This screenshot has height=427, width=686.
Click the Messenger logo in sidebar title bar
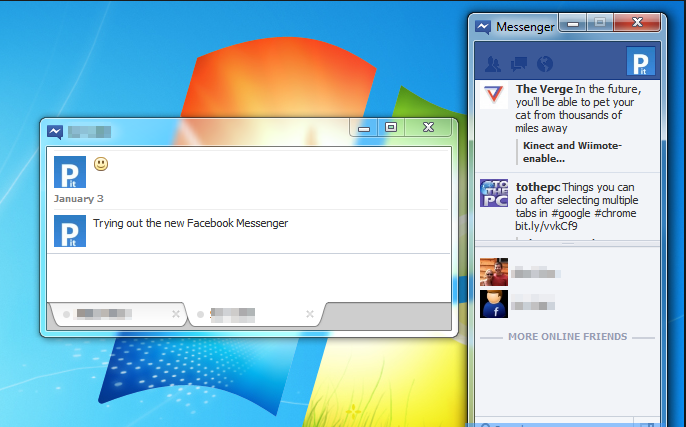(483, 27)
